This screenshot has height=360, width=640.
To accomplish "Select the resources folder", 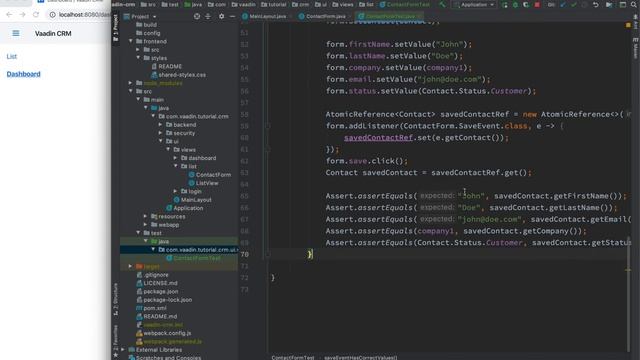I will [168, 216].
